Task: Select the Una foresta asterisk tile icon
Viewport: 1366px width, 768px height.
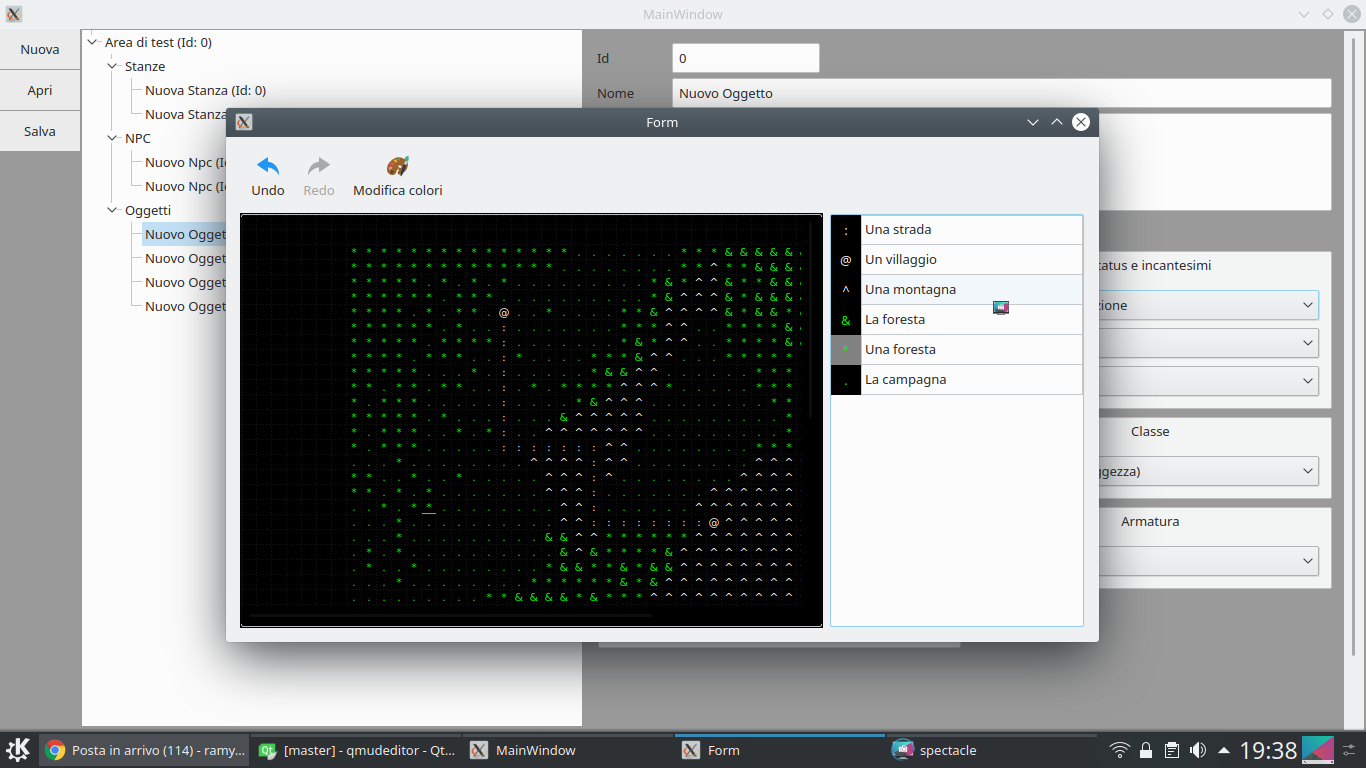Action: point(846,350)
